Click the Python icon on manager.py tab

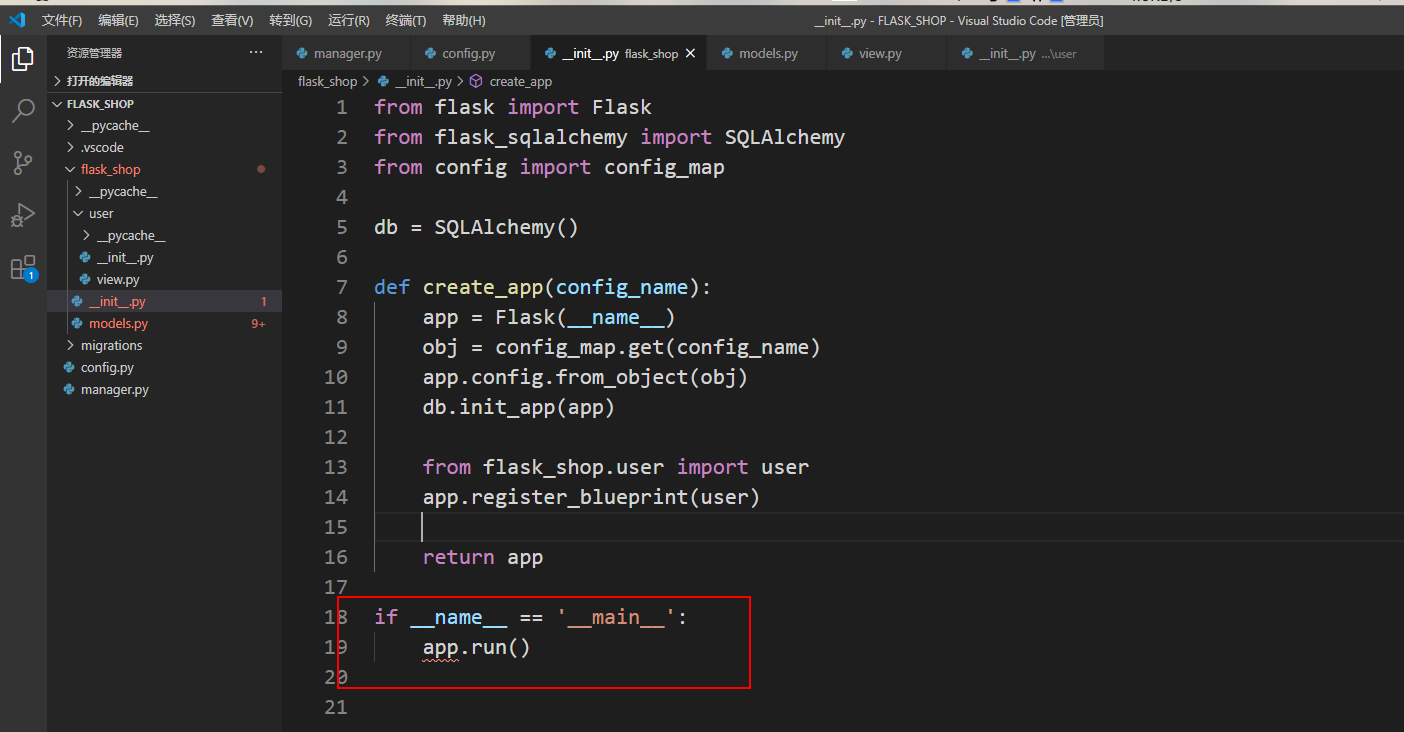click(x=301, y=53)
